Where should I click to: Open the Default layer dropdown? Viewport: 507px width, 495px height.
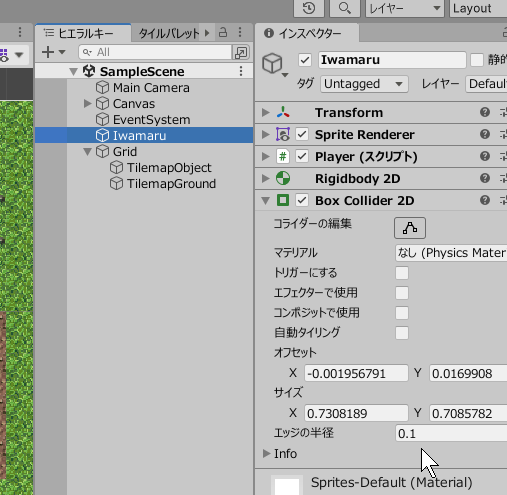(486, 84)
